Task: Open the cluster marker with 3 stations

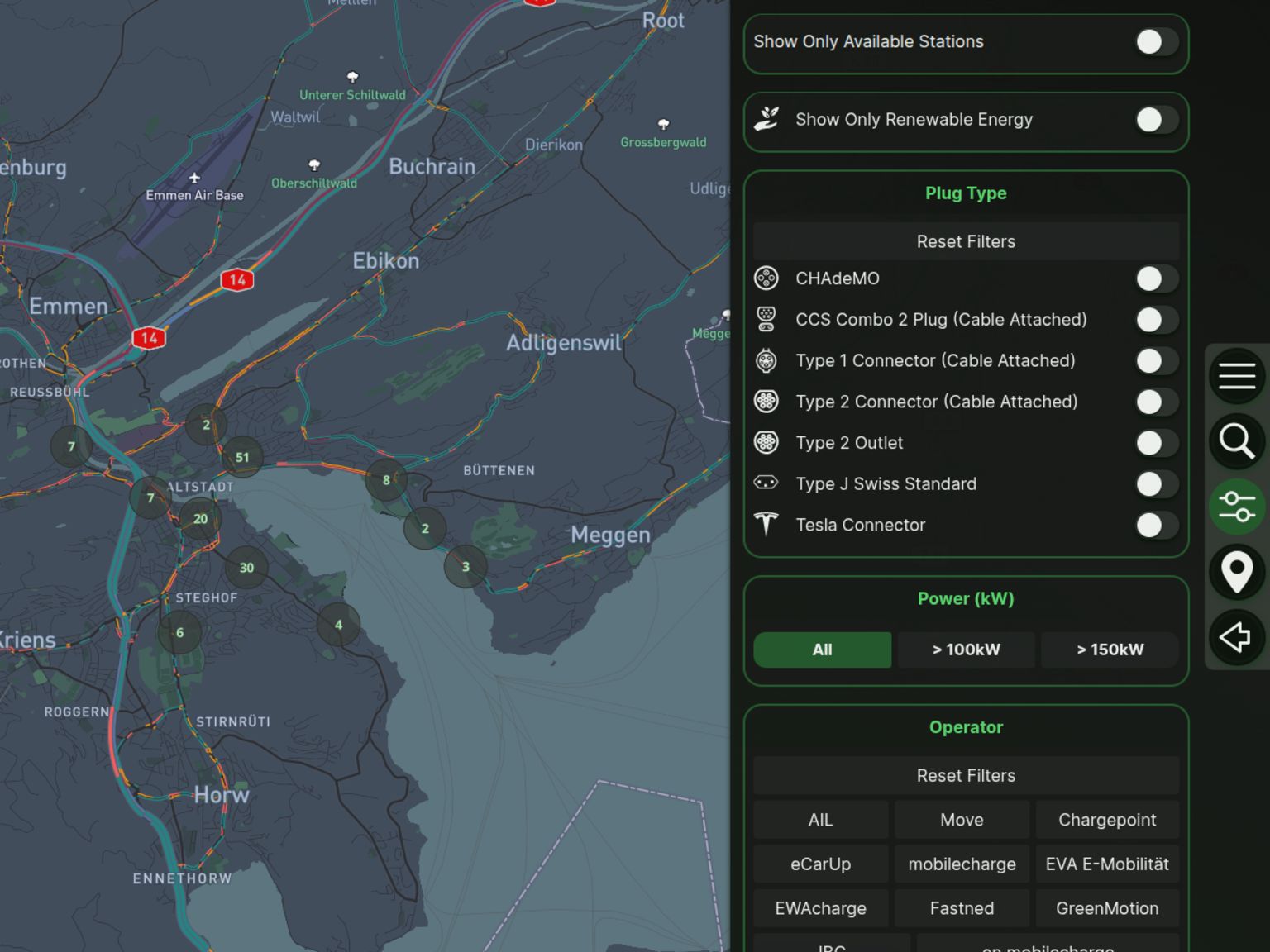Action: (x=466, y=567)
